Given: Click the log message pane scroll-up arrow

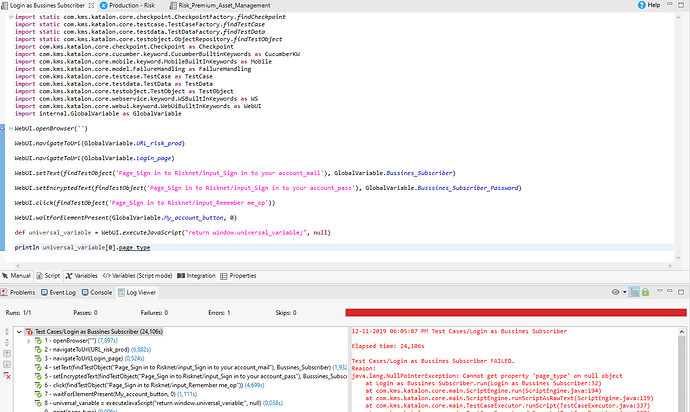Looking at the screenshot, I should [x=682, y=331].
